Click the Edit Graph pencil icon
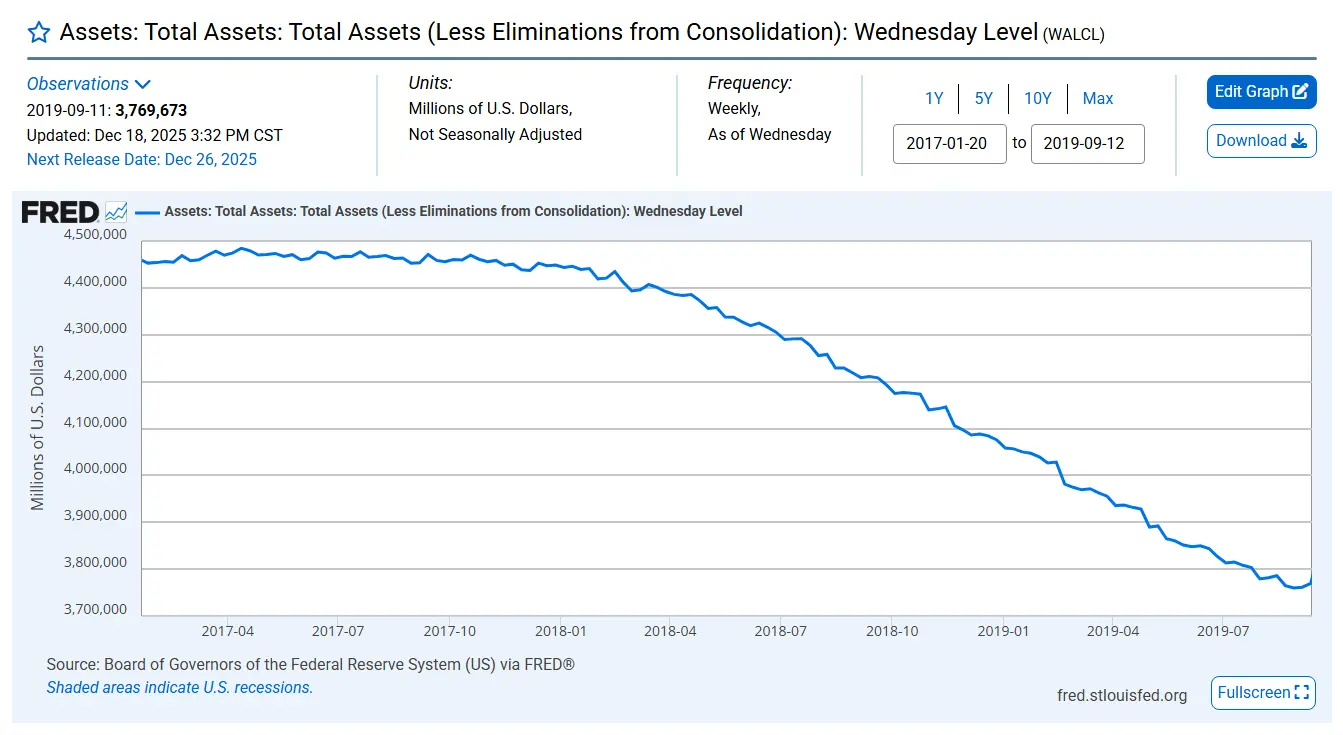1343x735 pixels. pyautogui.click(x=1300, y=92)
